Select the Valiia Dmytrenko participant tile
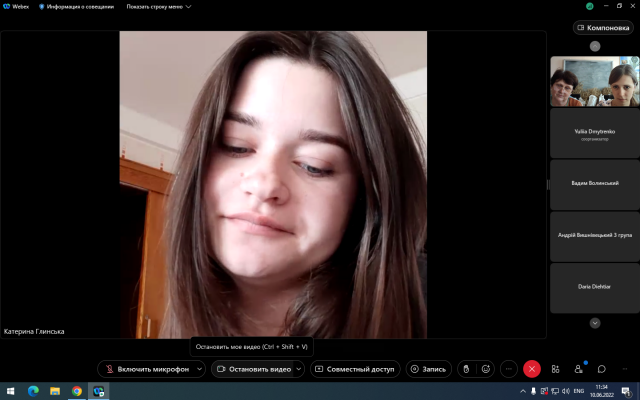This screenshot has width=640, height=400. 594,133
